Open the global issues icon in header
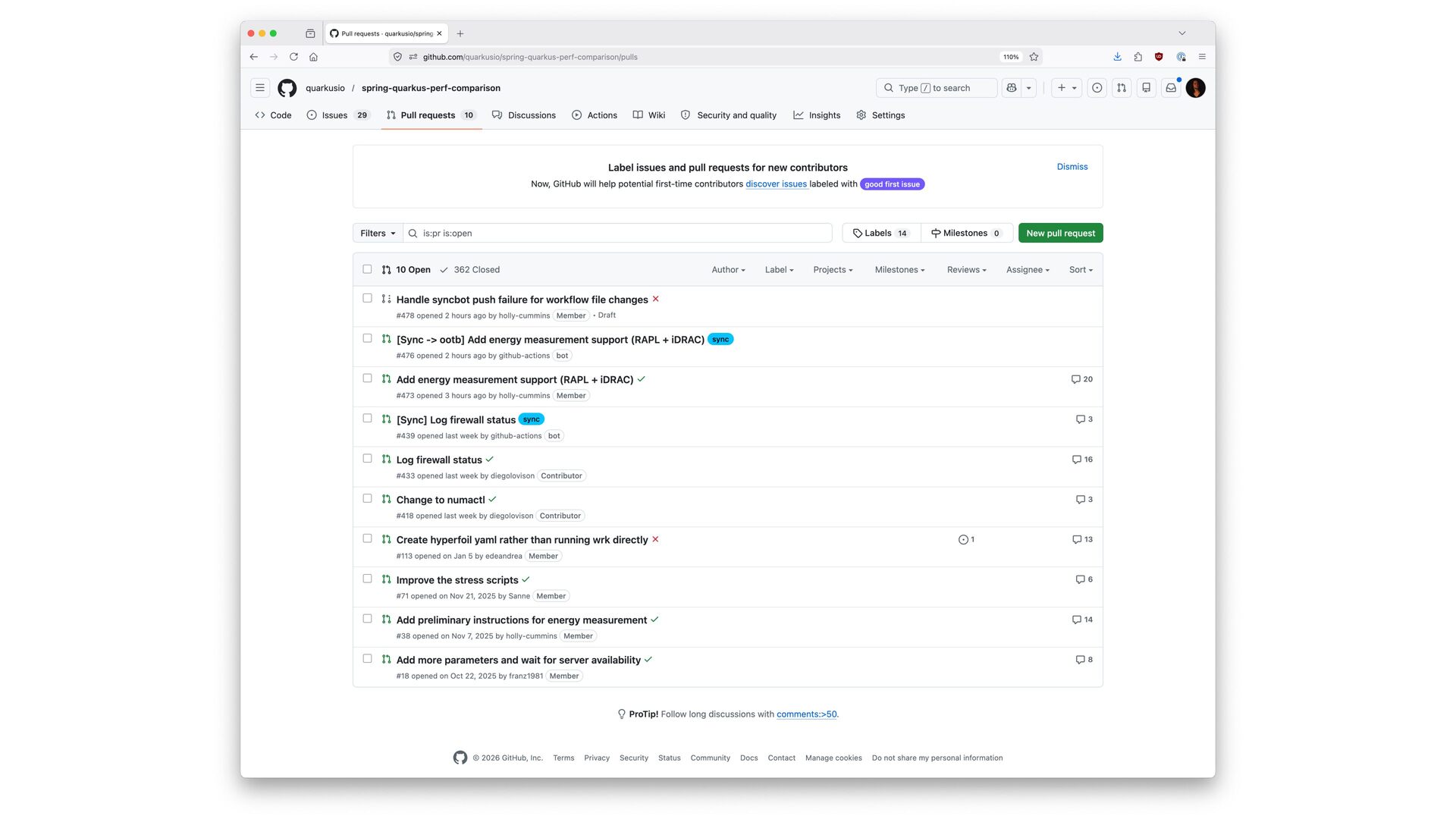 [x=1097, y=88]
